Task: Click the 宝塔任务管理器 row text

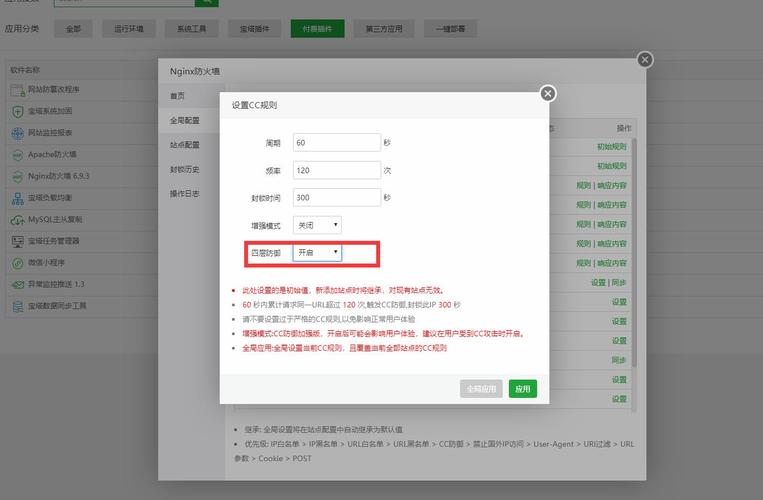Action: tap(54, 241)
